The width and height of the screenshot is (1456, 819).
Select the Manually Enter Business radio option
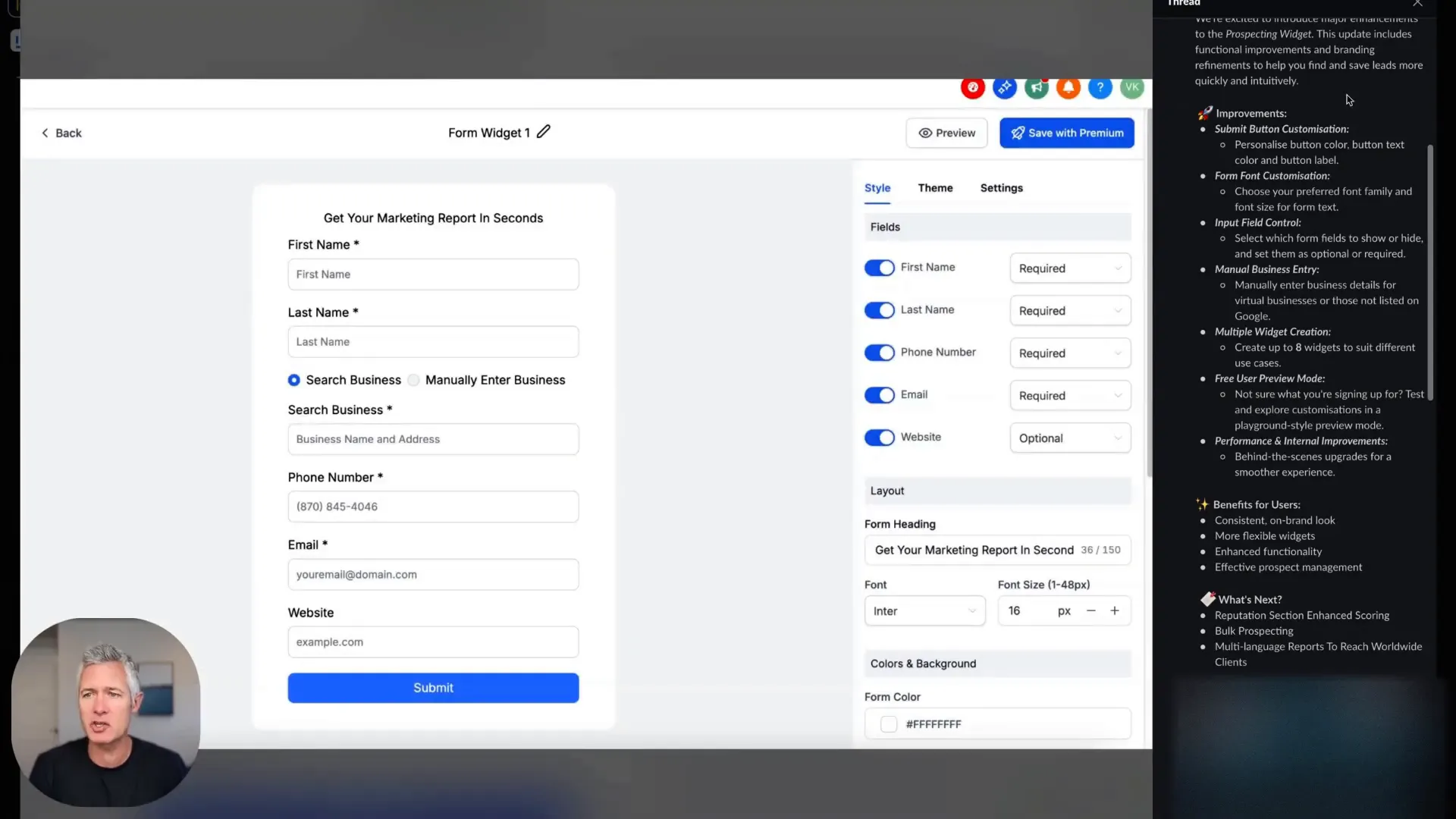coord(413,380)
